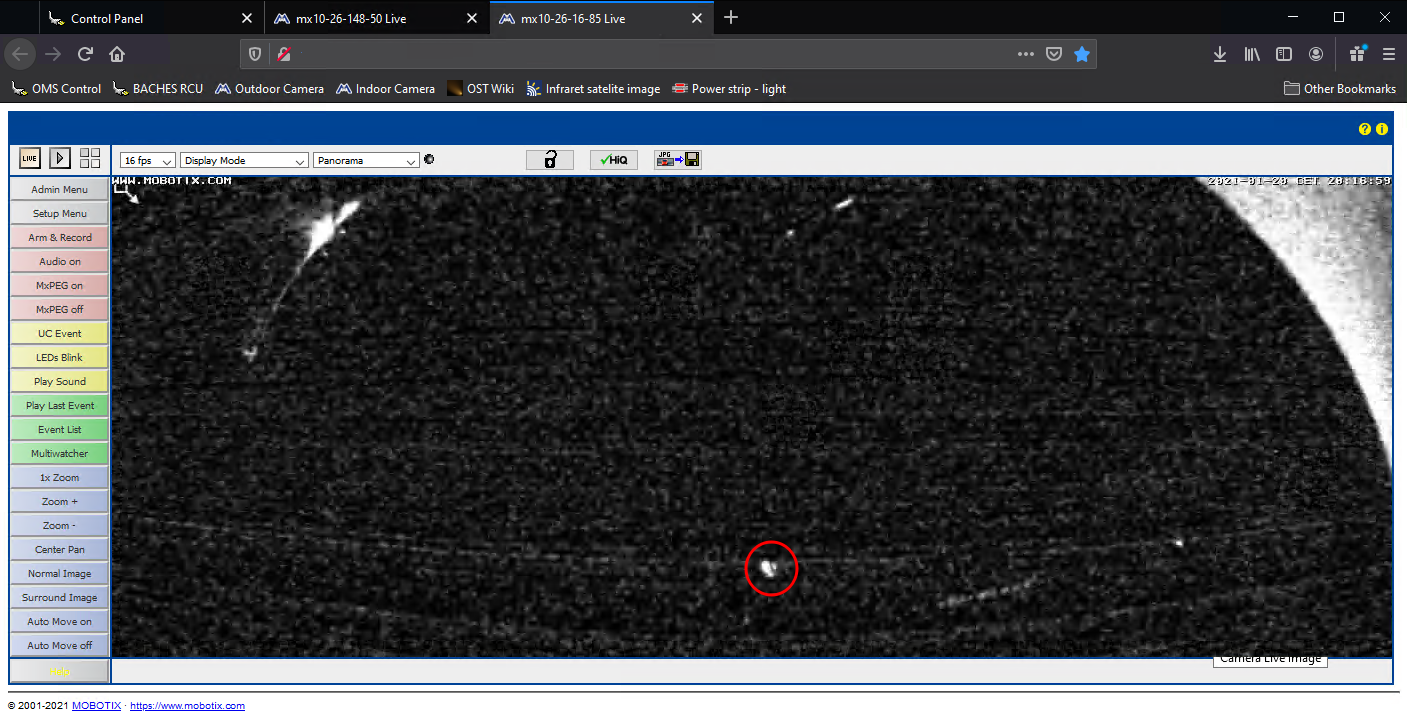Viewport: 1407px width, 721px height.
Task: Open the Display Mode dropdown
Action: point(244,161)
